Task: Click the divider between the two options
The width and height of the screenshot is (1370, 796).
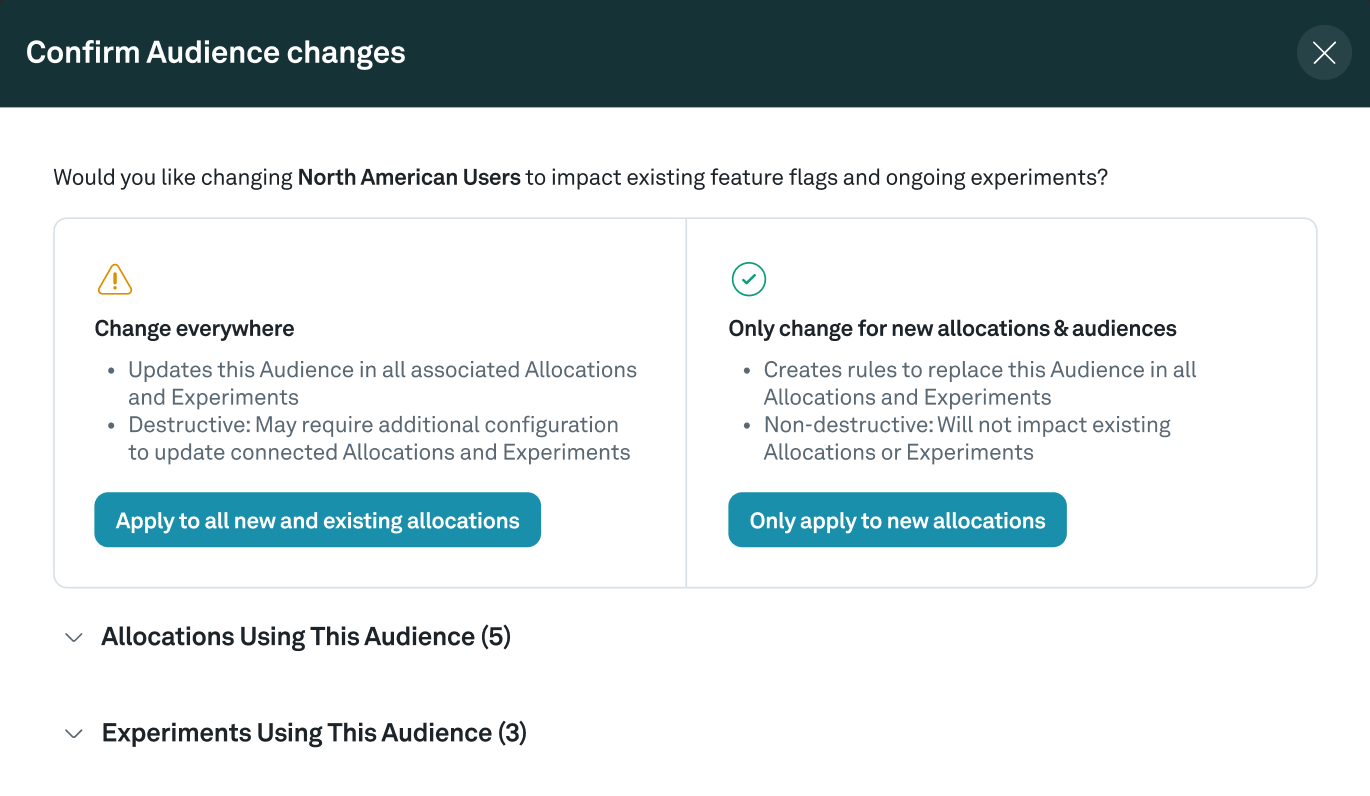Action: (x=686, y=402)
